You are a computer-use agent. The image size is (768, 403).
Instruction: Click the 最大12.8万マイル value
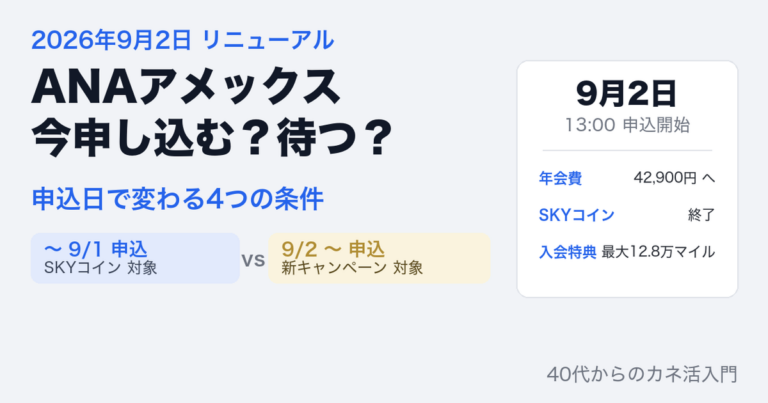(x=658, y=252)
